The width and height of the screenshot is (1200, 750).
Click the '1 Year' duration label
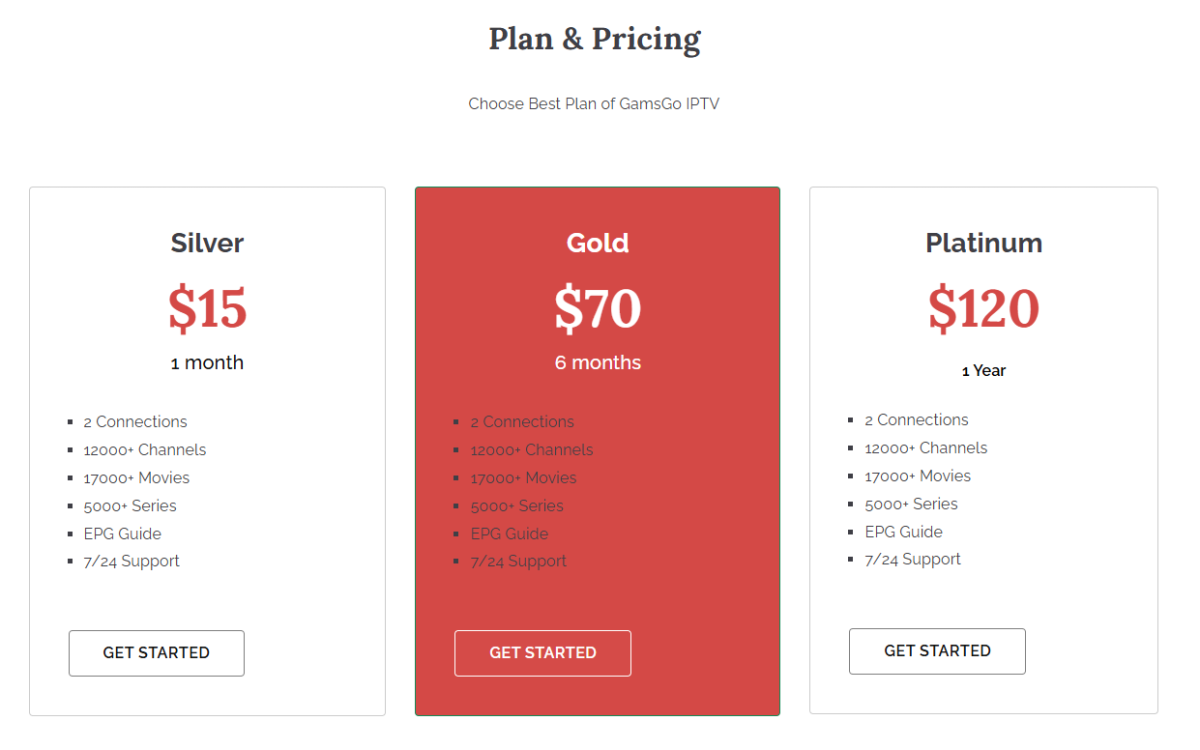pos(983,370)
